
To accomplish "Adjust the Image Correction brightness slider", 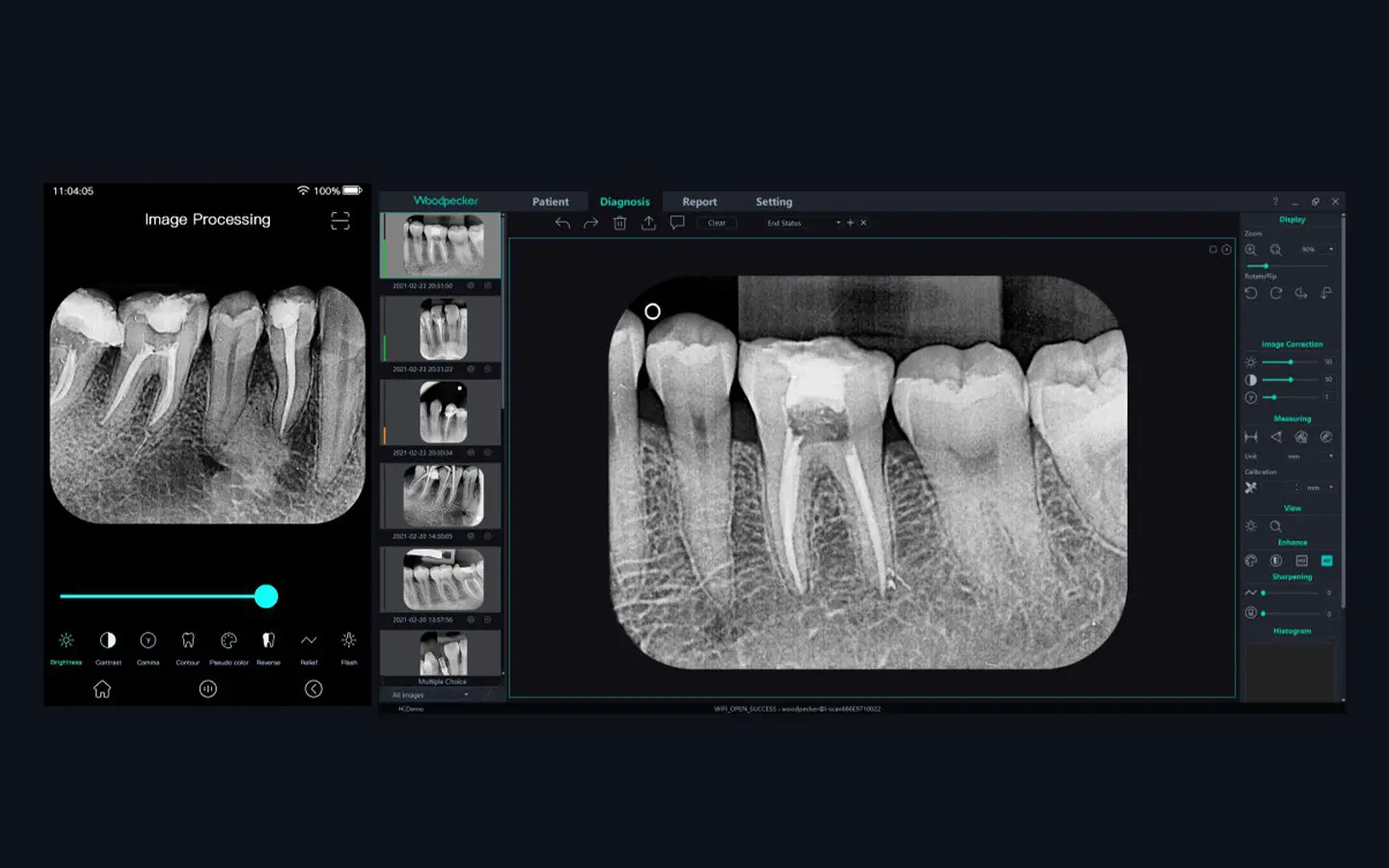I will (1291, 362).
